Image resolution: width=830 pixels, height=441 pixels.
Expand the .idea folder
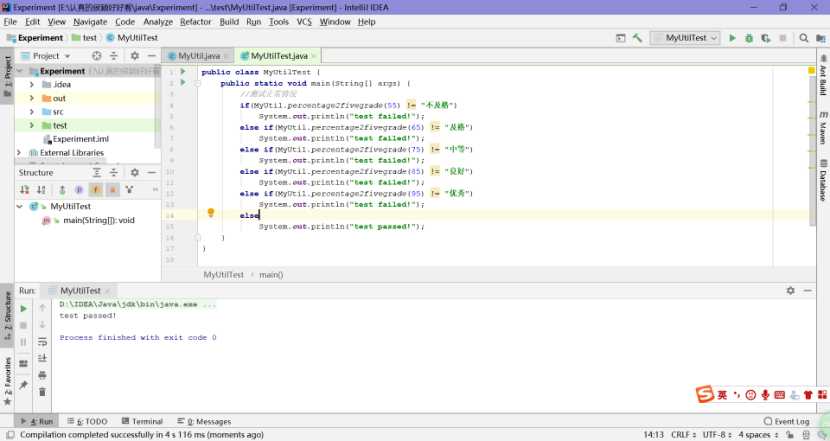tap(32, 85)
